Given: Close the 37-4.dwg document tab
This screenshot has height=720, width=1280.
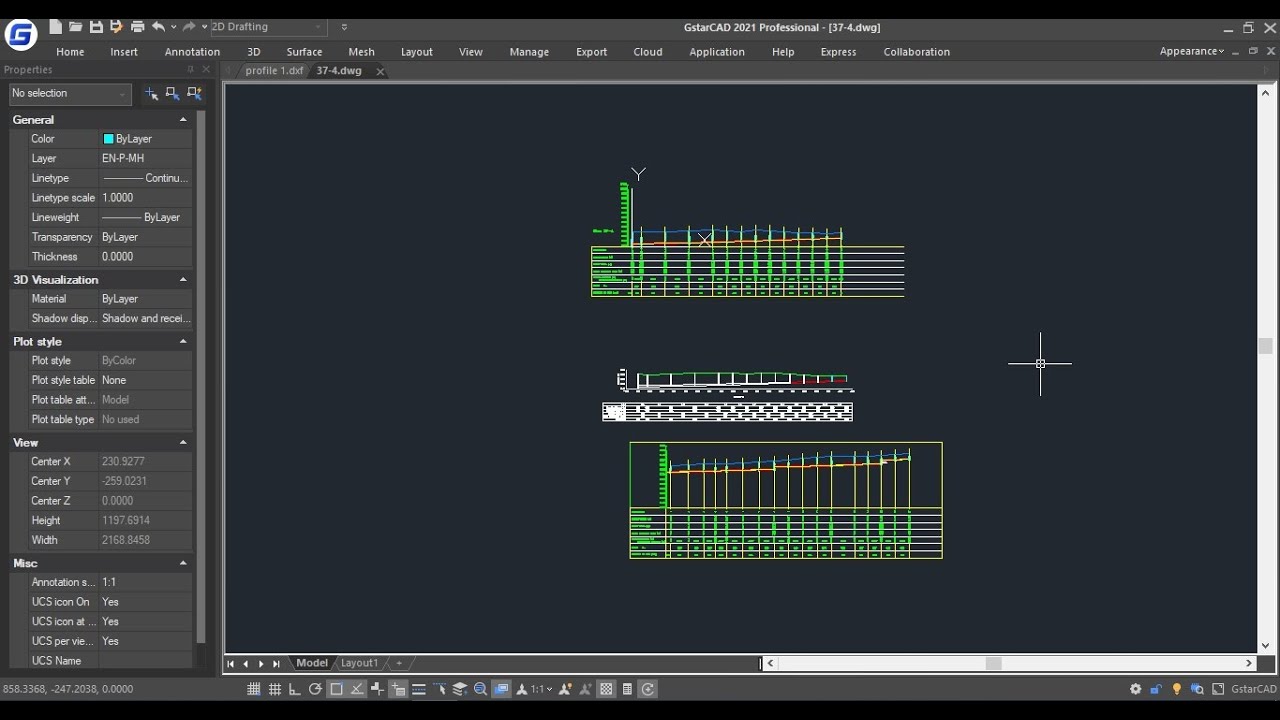Looking at the screenshot, I should pos(380,71).
